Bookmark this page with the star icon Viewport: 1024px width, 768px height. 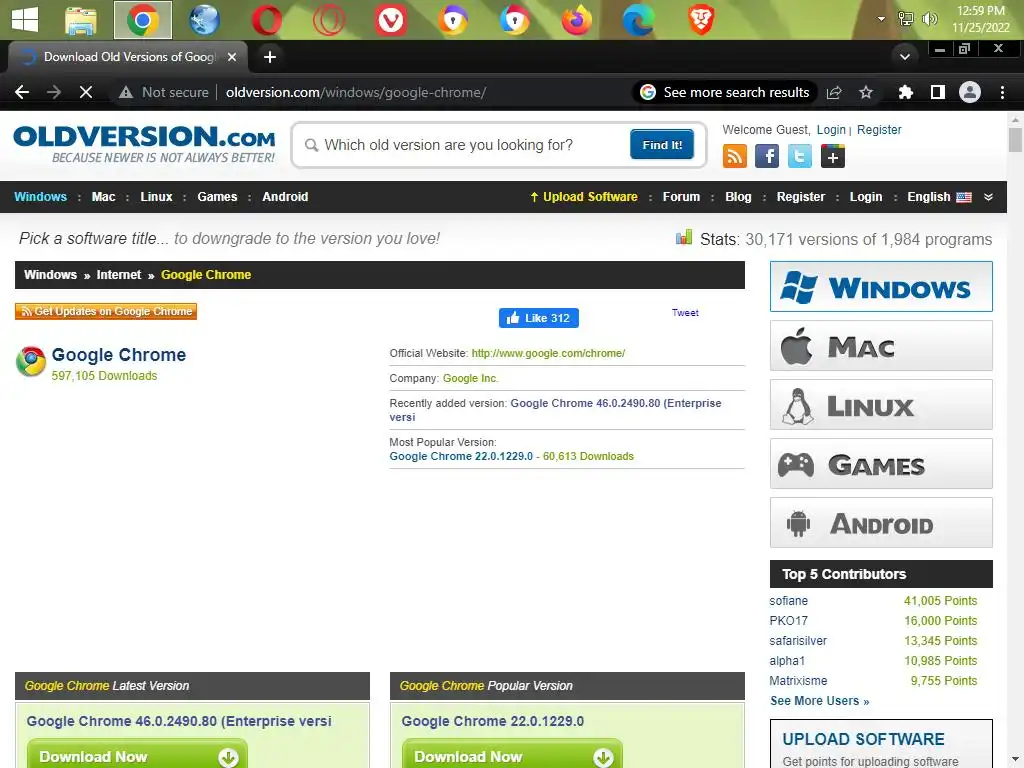tap(866, 92)
